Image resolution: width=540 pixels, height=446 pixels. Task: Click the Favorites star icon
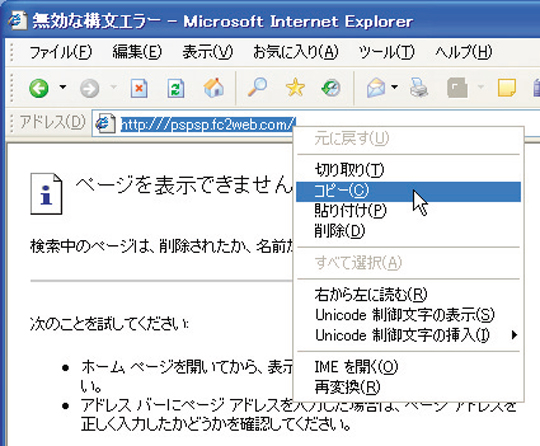pos(295,87)
